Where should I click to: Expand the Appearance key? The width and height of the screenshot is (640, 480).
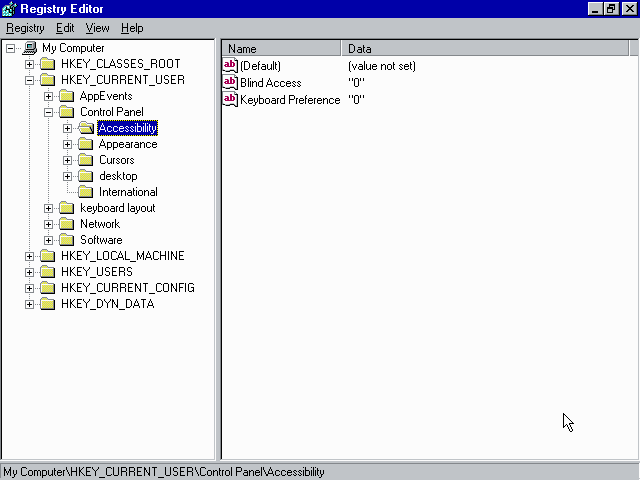point(68,144)
